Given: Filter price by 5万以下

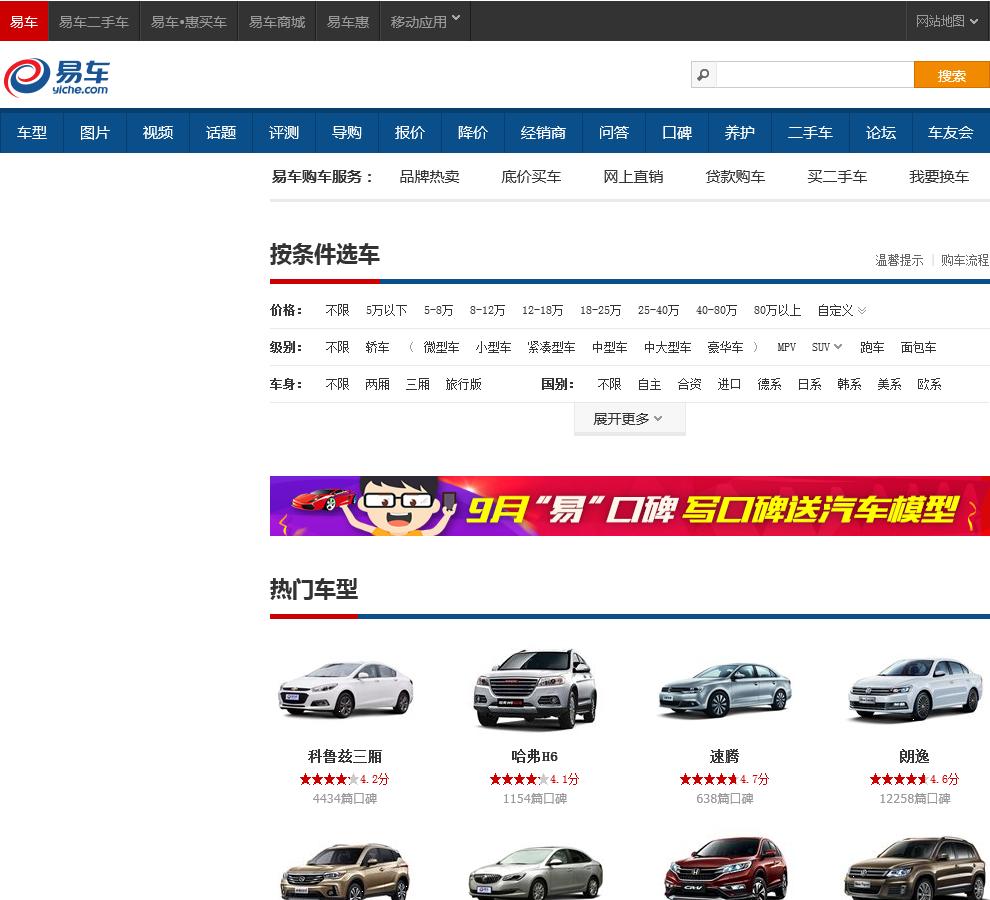Looking at the screenshot, I should click(x=386, y=310).
